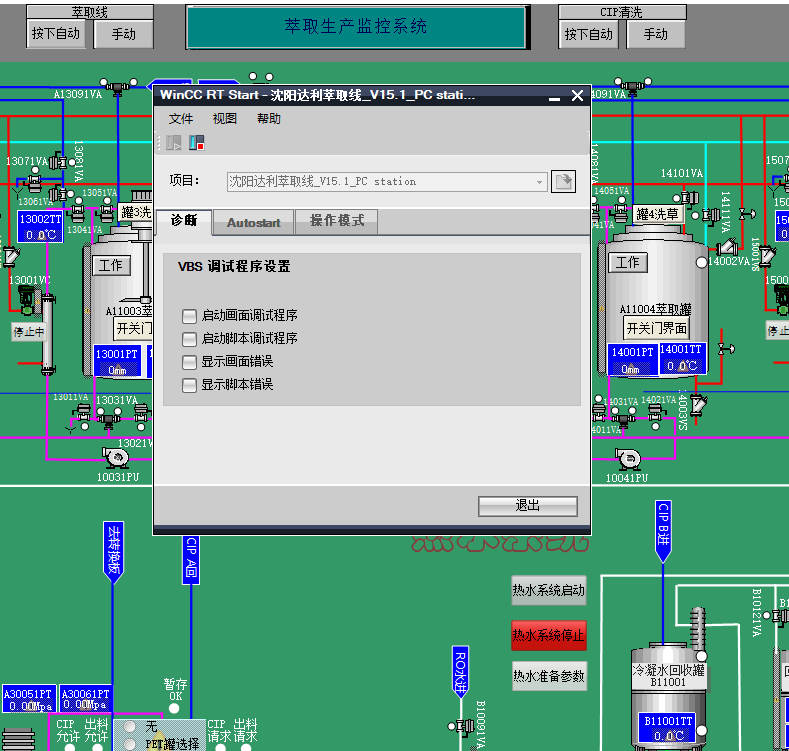Switch to the Autostart tab
This screenshot has height=751, width=789.
(254, 222)
